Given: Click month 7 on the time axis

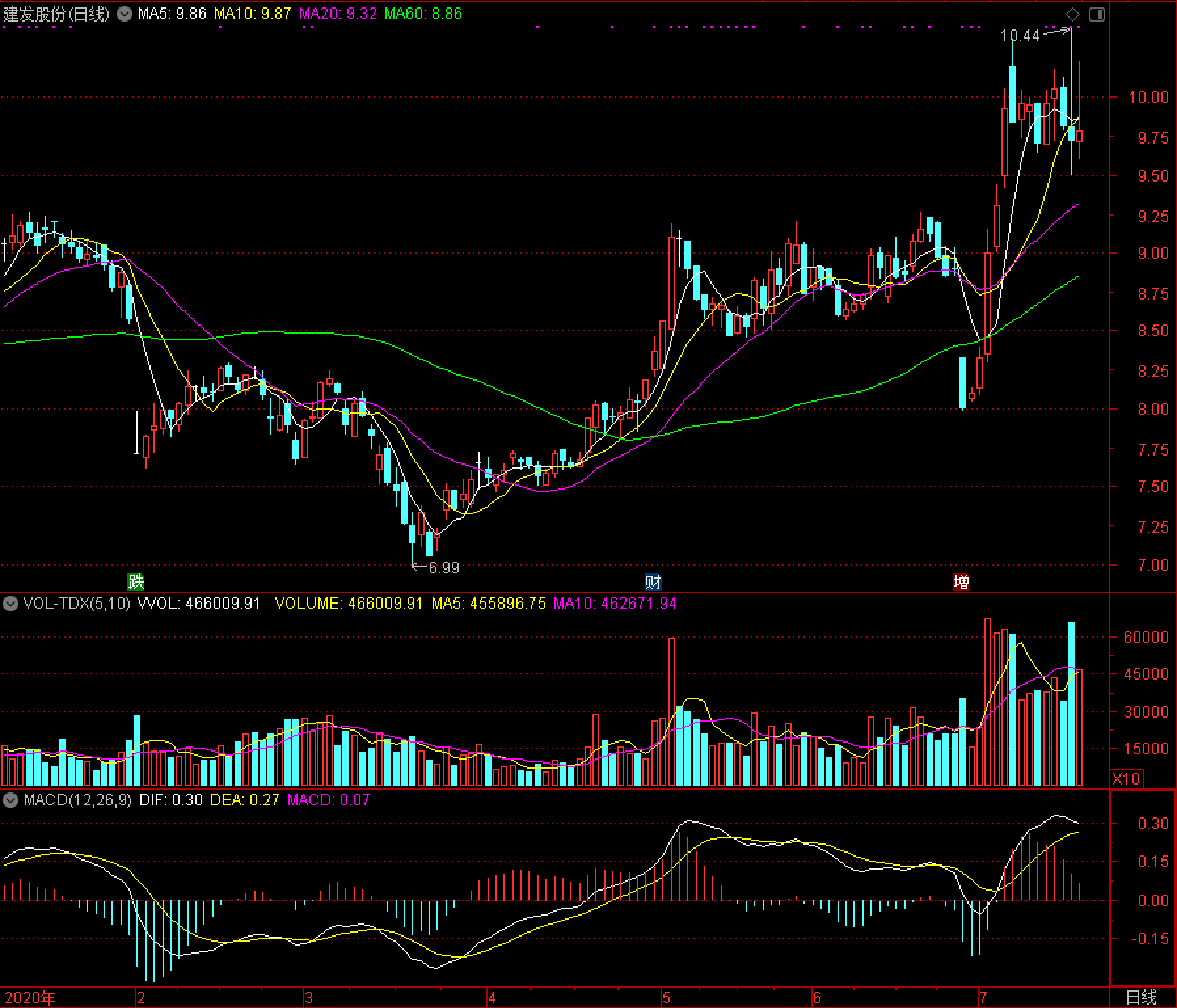Looking at the screenshot, I should (x=983, y=998).
